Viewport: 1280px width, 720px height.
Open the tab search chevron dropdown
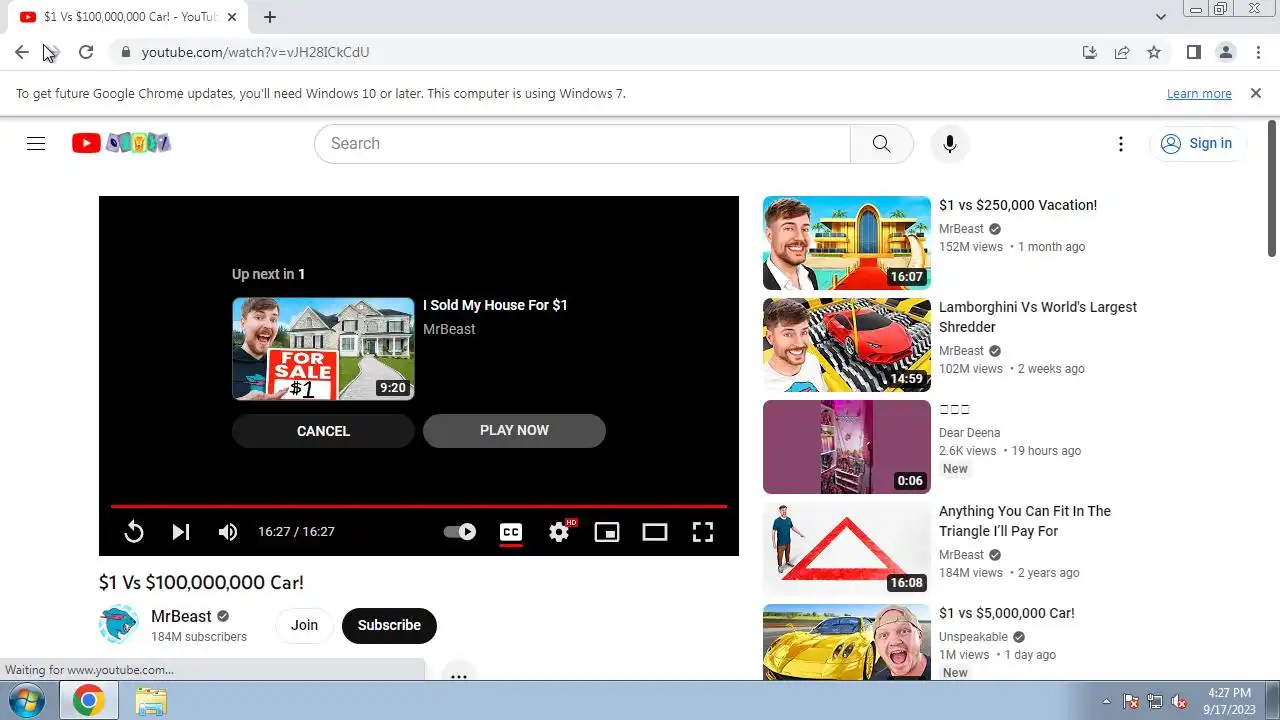[1160, 17]
